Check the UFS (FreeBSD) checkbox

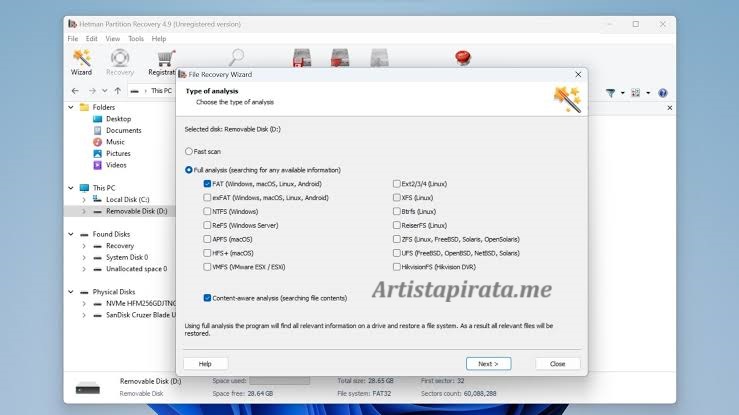pyautogui.click(x=396, y=253)
